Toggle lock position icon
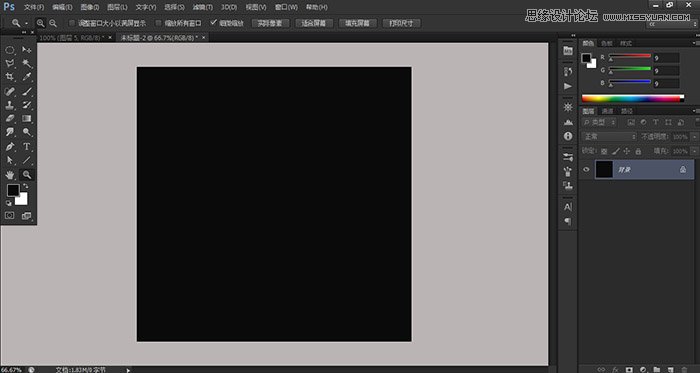 [x=626, y=151]
